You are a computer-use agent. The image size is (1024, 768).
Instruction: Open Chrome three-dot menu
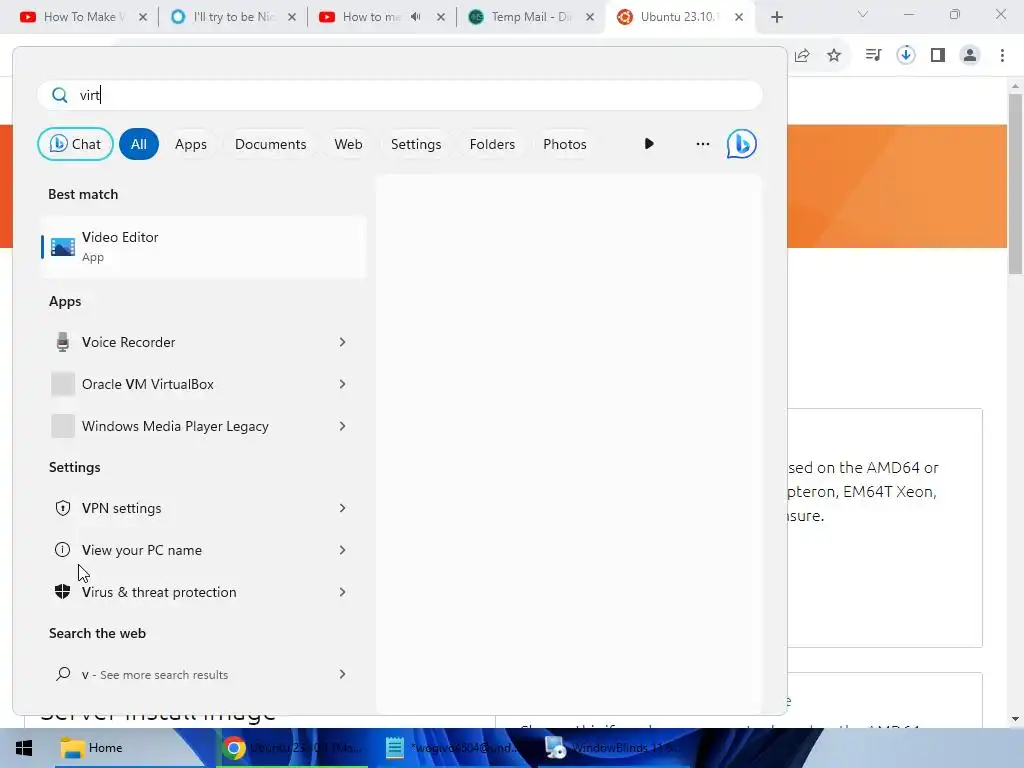(x=1002, y=56)
